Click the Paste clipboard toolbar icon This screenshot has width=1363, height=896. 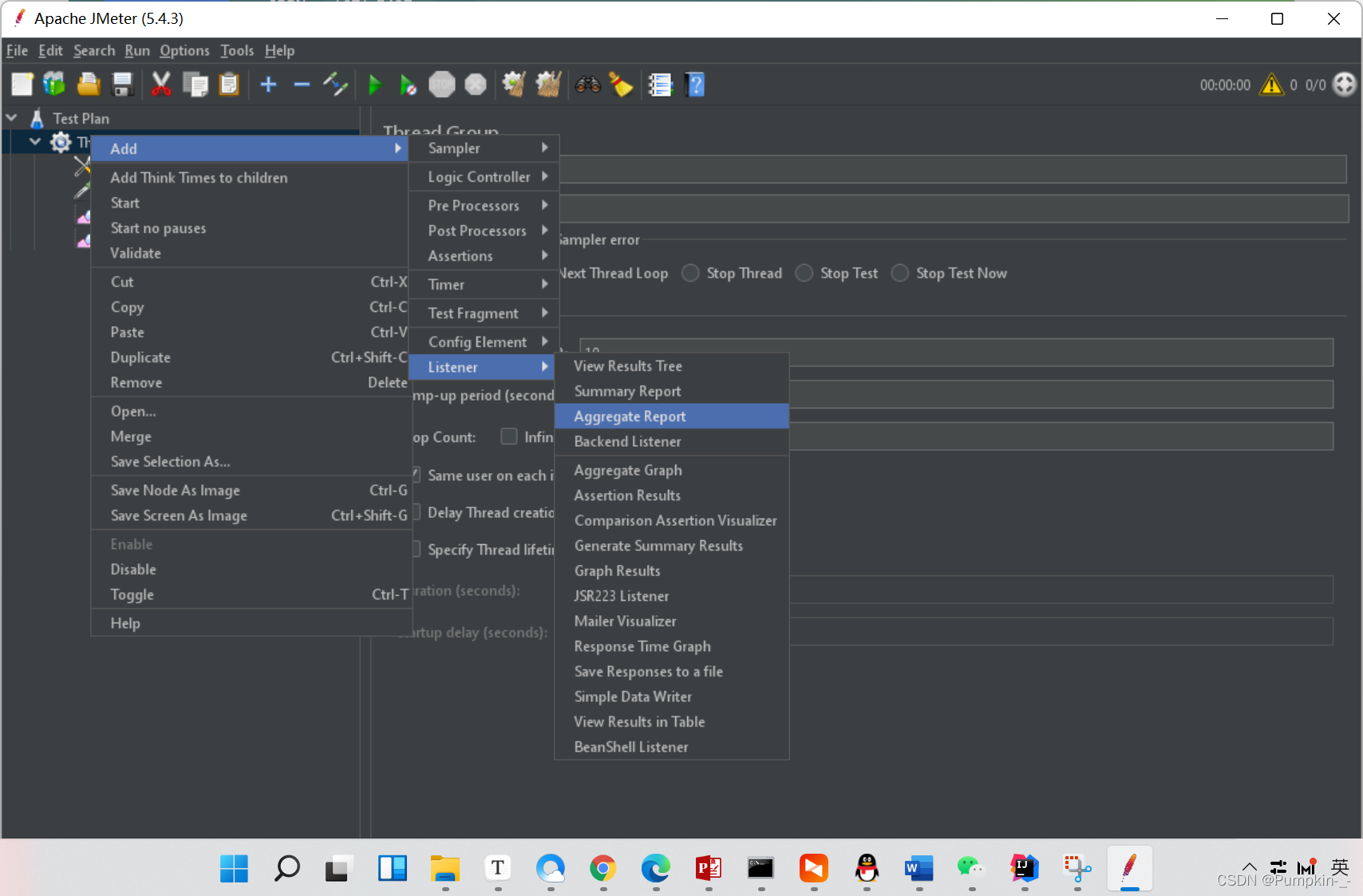pos(229,85)
